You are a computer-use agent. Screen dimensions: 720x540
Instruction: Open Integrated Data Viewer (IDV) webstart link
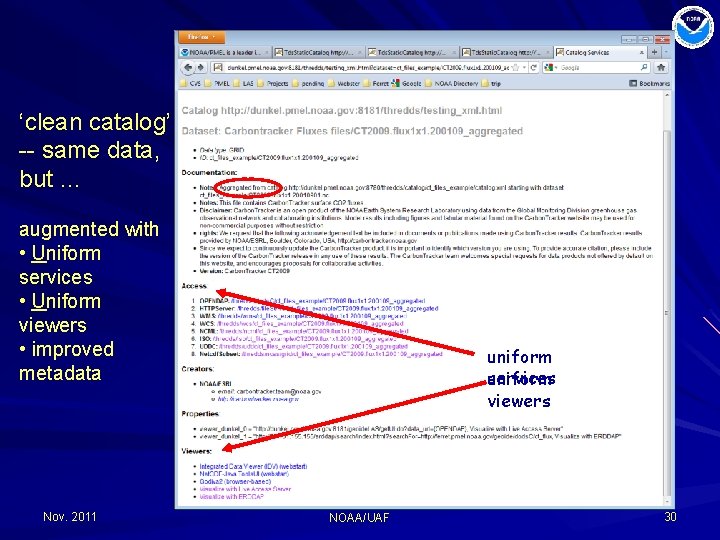coord(253,467)
